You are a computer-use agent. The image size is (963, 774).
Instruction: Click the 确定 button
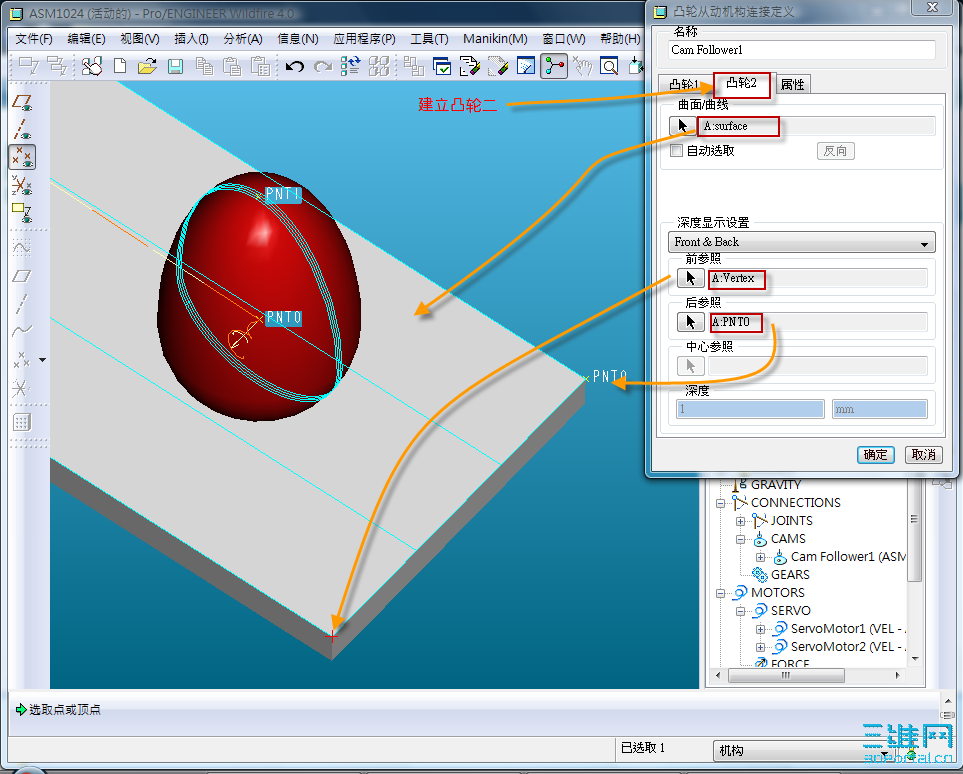tap(875, 455)
